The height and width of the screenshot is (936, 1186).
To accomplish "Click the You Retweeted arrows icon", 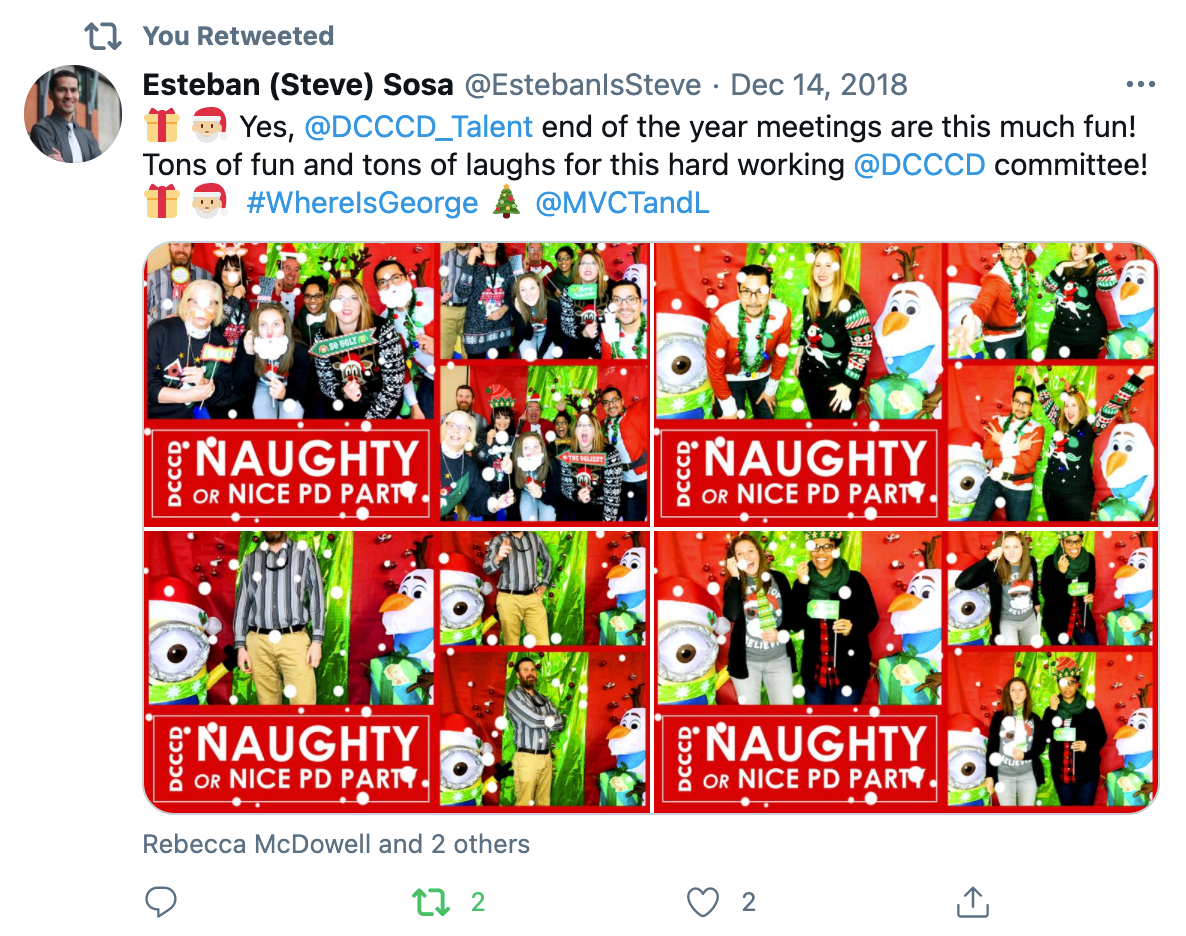I will coord(103,36).
